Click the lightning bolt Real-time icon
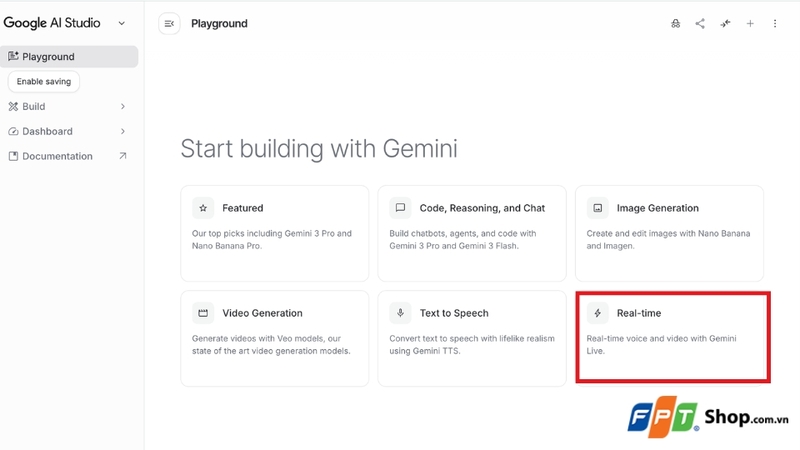Viewport: 800px width, 450px height. pyautogui.click(x=597, y=313)
